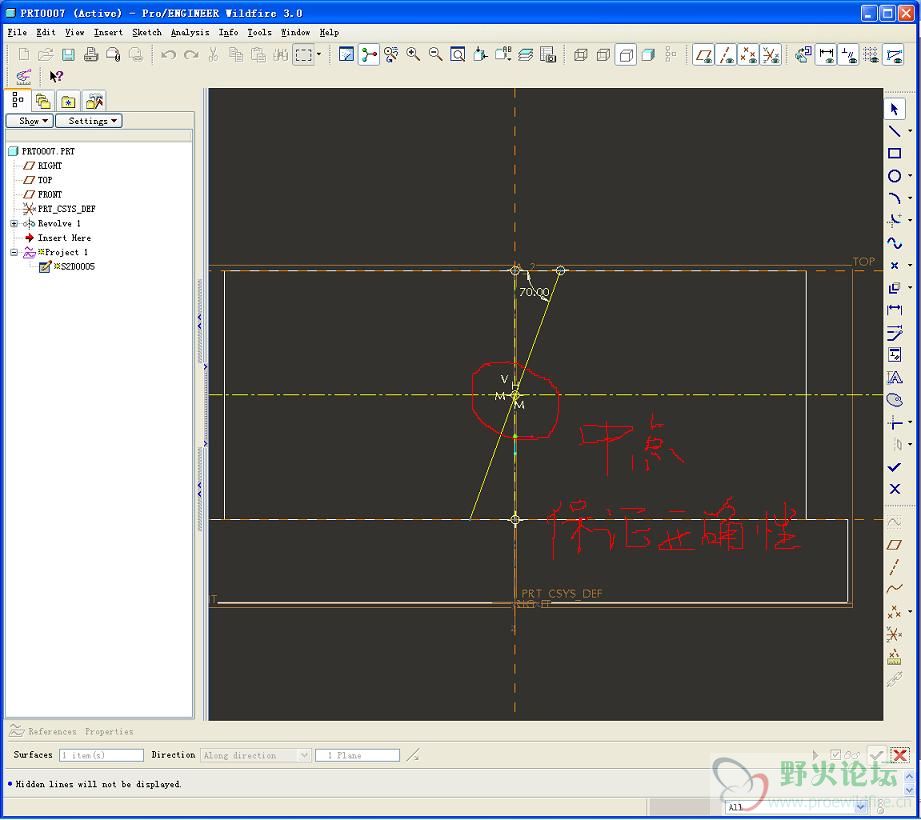Select the Arc sketch tool
Screen dimensions: 921x820
coord(894,198)
